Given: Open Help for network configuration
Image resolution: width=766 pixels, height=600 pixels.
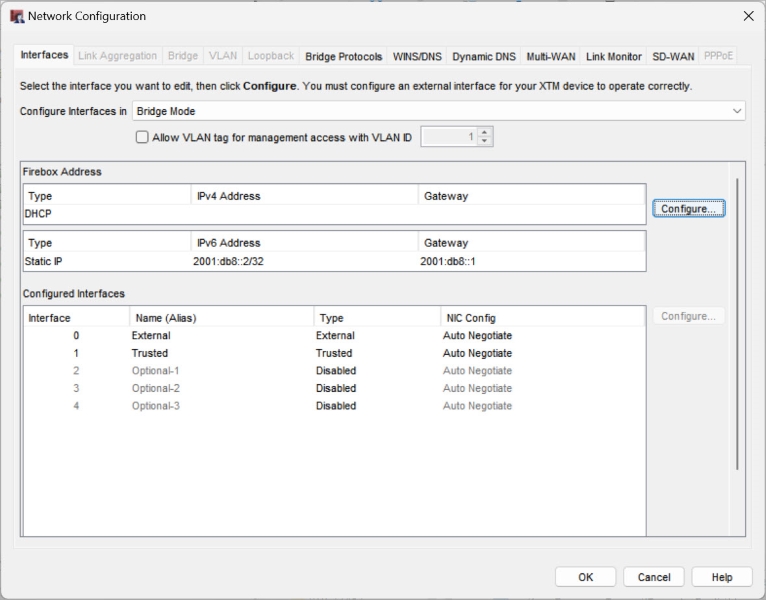Looking at the screenshot, I should coord(722,577).
